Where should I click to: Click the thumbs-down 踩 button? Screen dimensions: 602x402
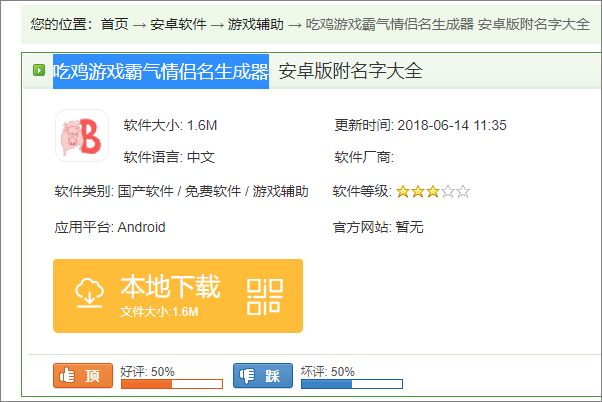(x=263, y=376)
